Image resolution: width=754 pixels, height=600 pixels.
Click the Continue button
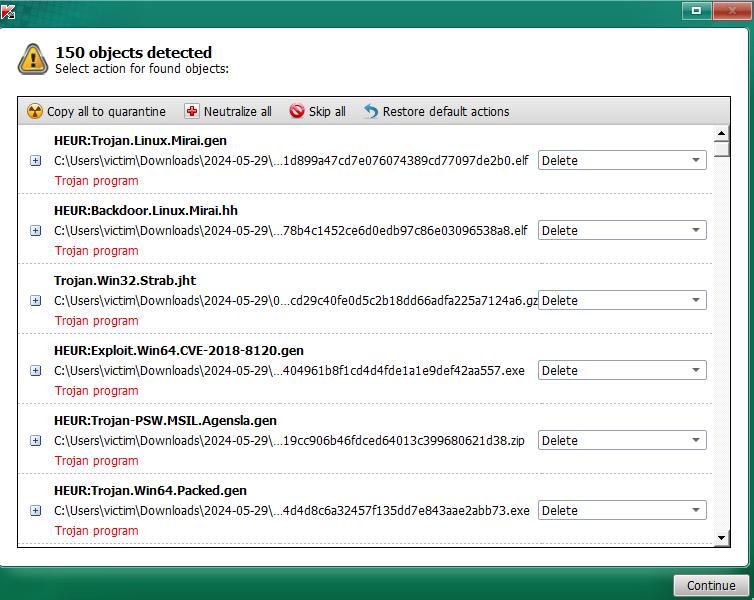point(711,585)
